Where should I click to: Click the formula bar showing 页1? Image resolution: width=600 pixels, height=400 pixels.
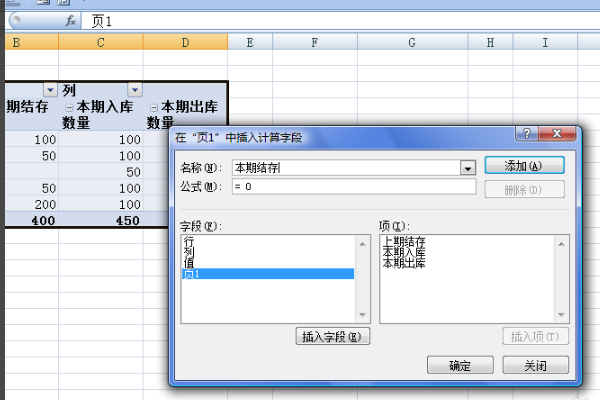click(341, 21)
